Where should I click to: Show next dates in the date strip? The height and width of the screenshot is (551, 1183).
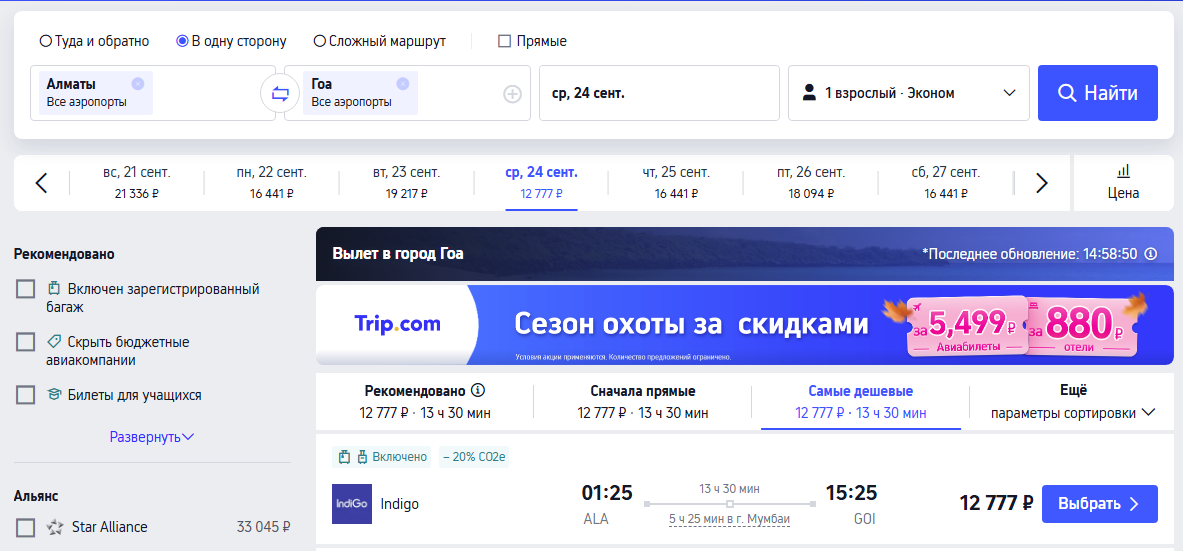pos(1042,183)
